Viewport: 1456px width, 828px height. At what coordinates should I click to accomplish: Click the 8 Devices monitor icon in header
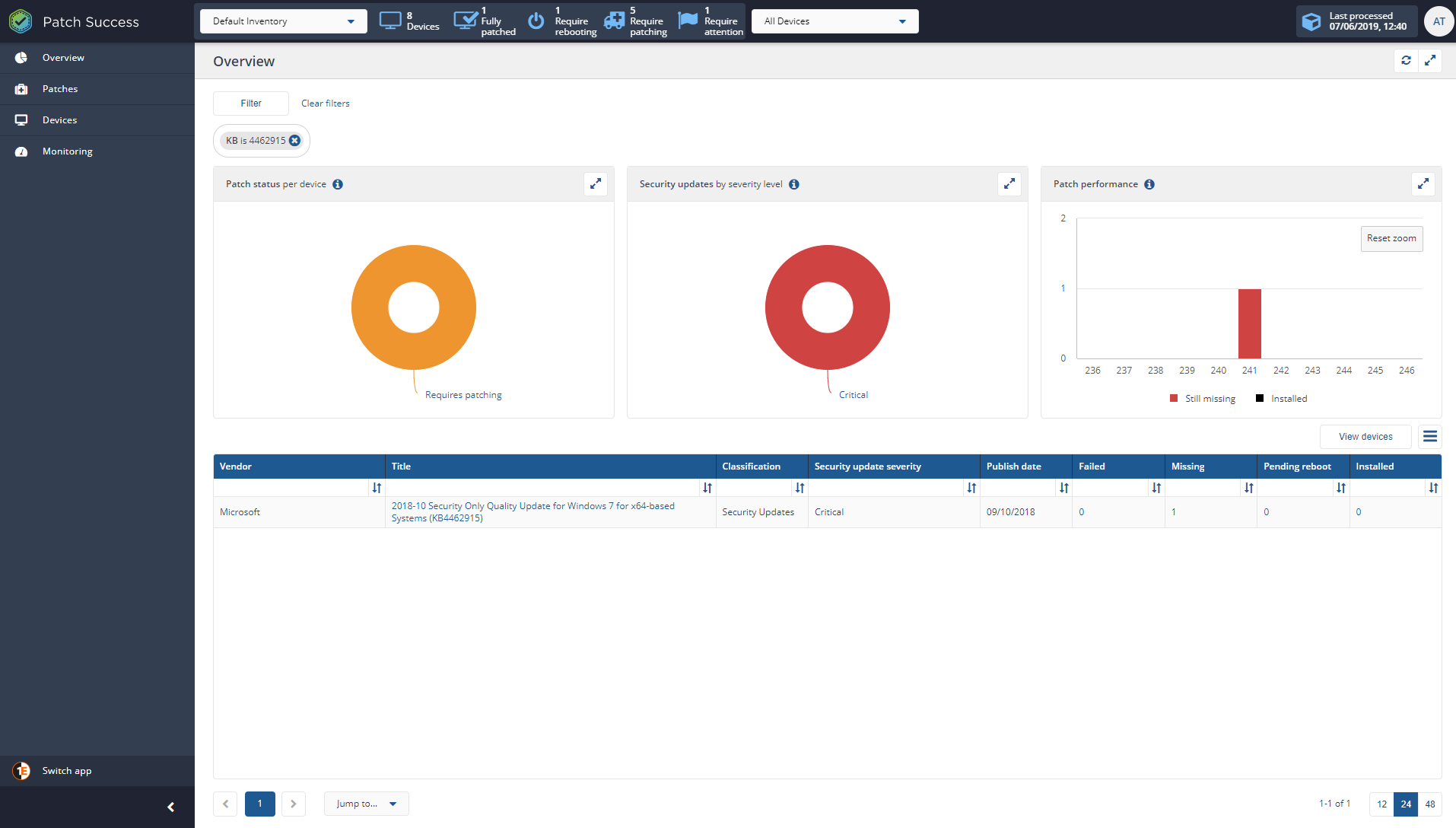click(390, 21)
